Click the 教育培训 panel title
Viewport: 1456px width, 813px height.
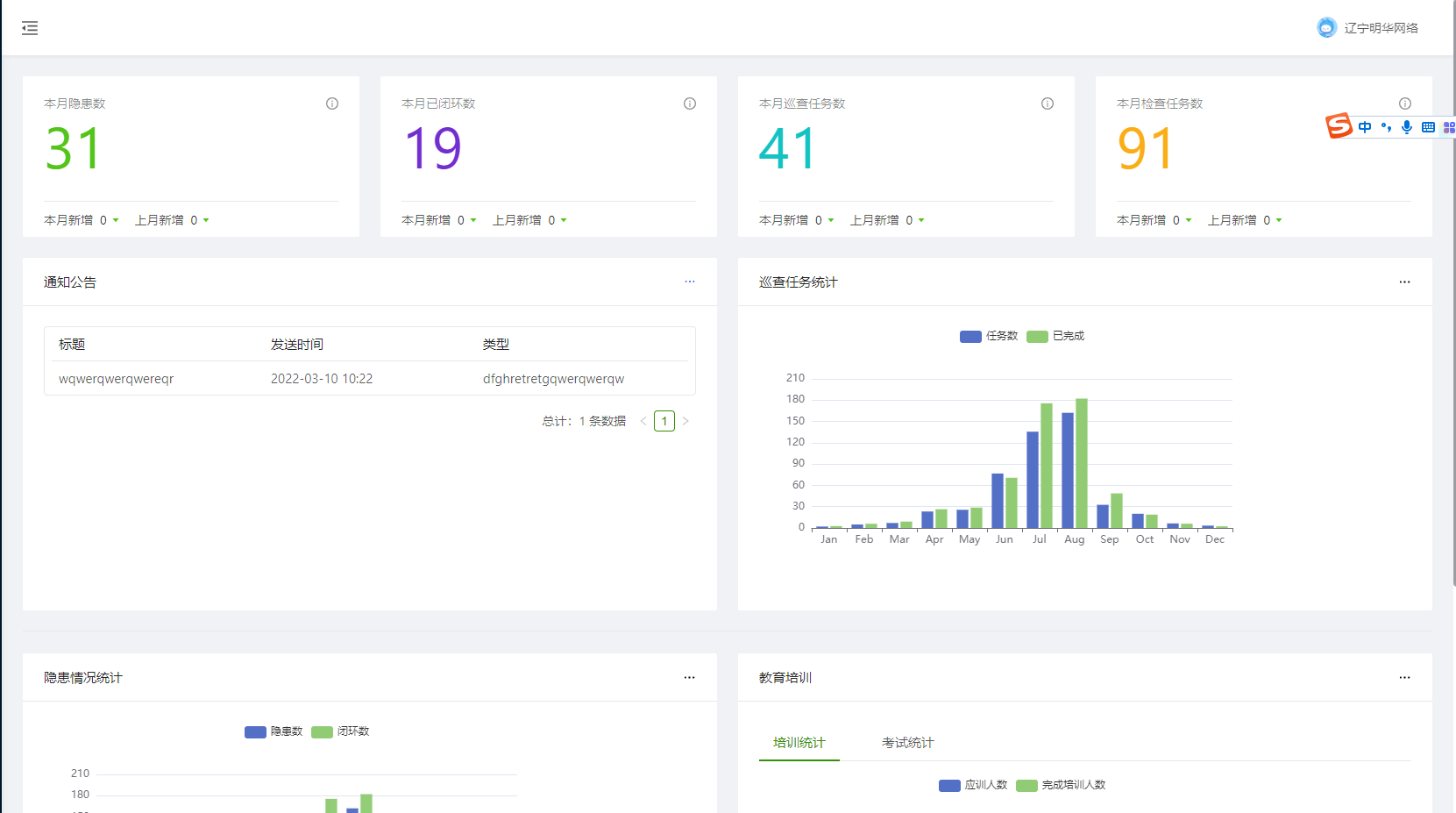pos(785,677)
